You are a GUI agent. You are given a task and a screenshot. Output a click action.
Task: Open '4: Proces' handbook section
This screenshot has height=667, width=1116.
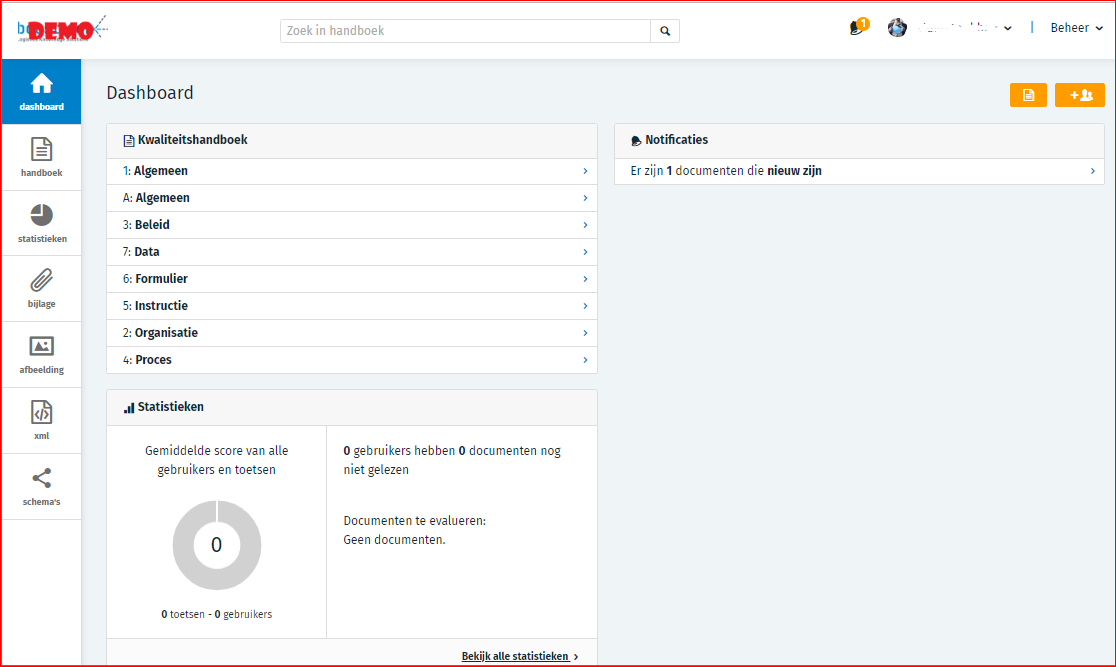pyautogui.click(x=352, y=360)
